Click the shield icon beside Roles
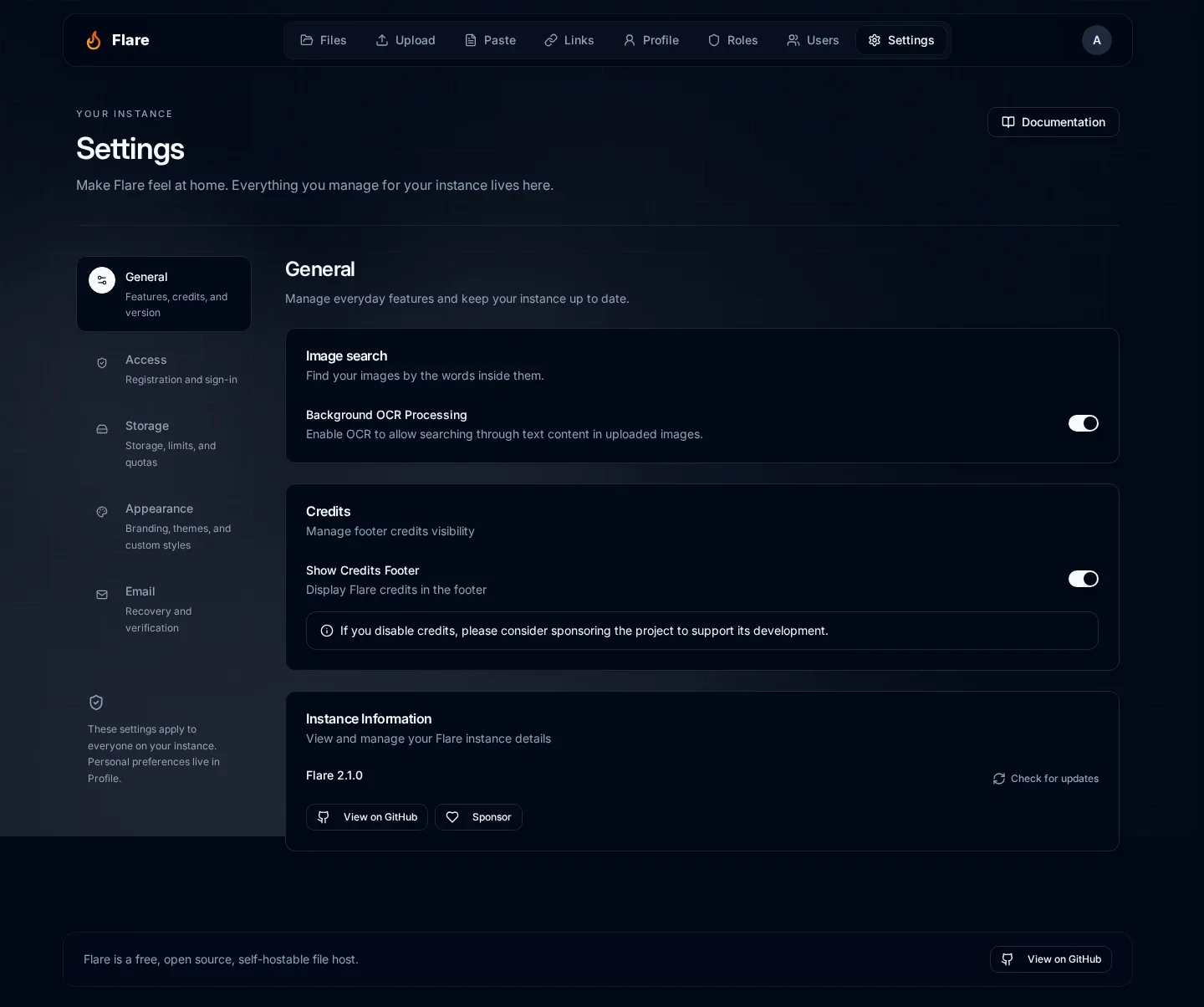 [x=714, y=40]
